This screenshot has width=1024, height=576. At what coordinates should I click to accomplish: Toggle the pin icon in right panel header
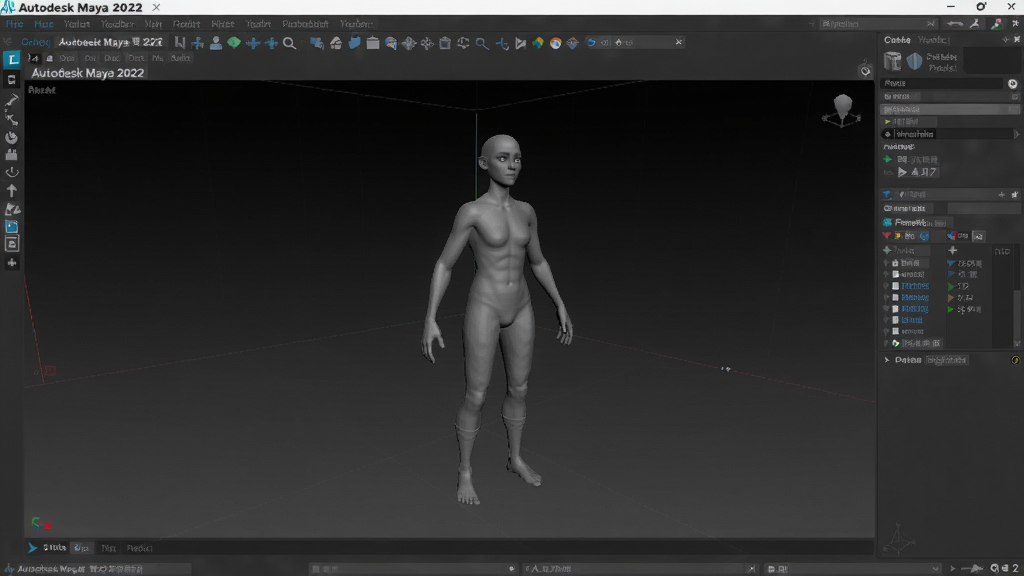(x=1016, y=40)
